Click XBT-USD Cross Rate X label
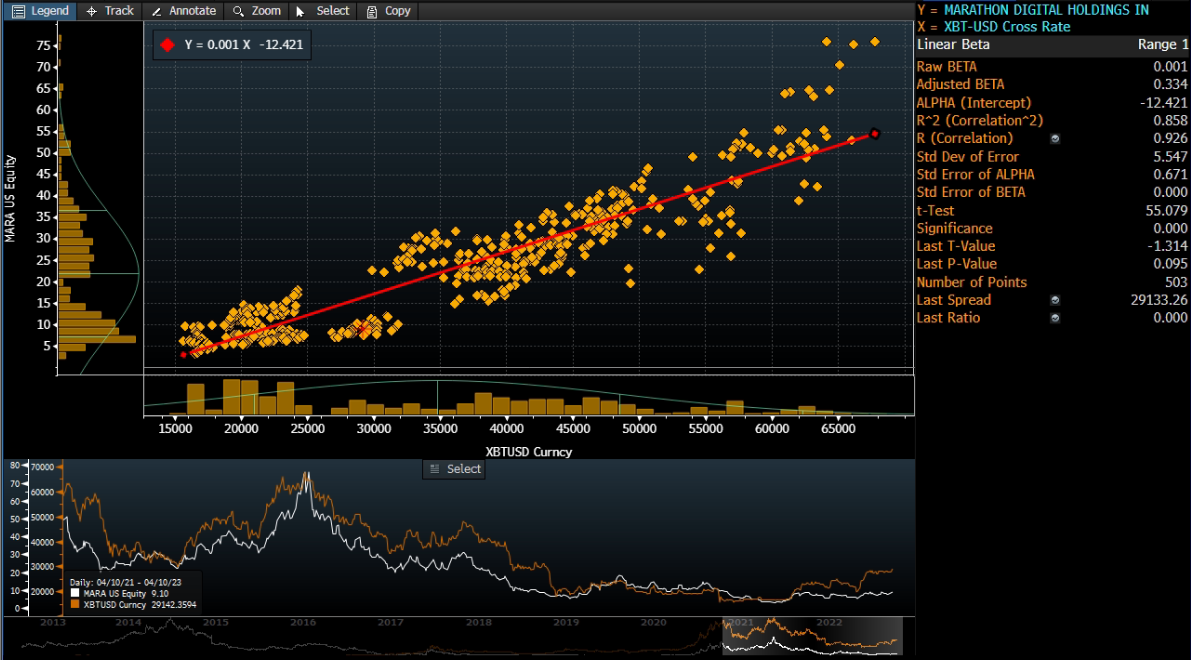 (x=1006, y=27)
